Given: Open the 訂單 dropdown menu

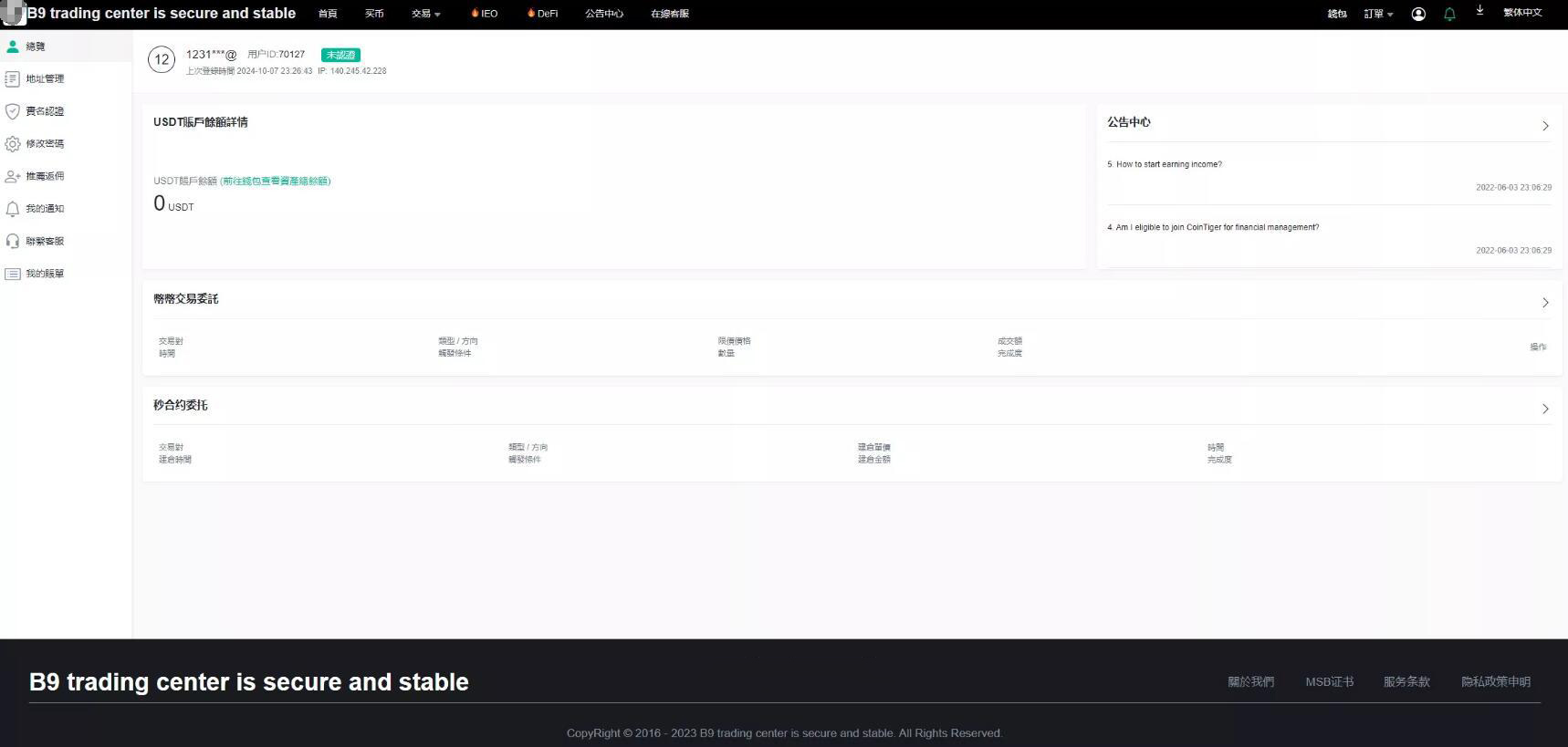Looking at the screenshot, I should [x=1378, y=14].
